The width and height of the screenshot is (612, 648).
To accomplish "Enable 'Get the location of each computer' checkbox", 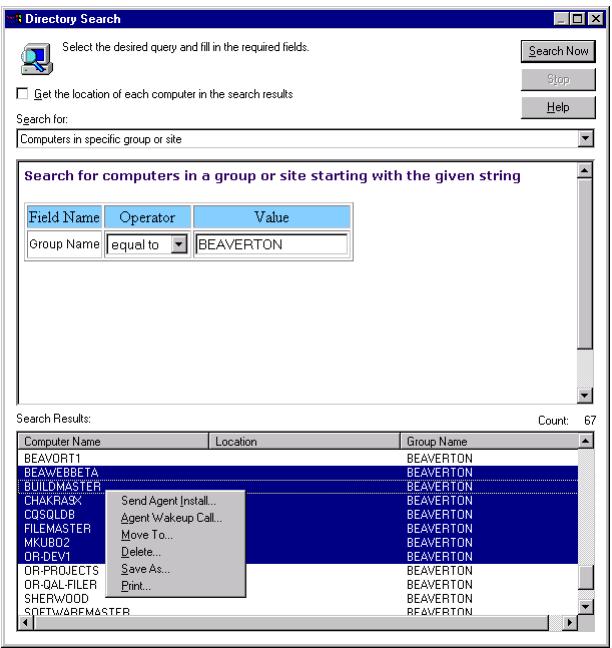I will pyautogui.click(x=23, y=95).
